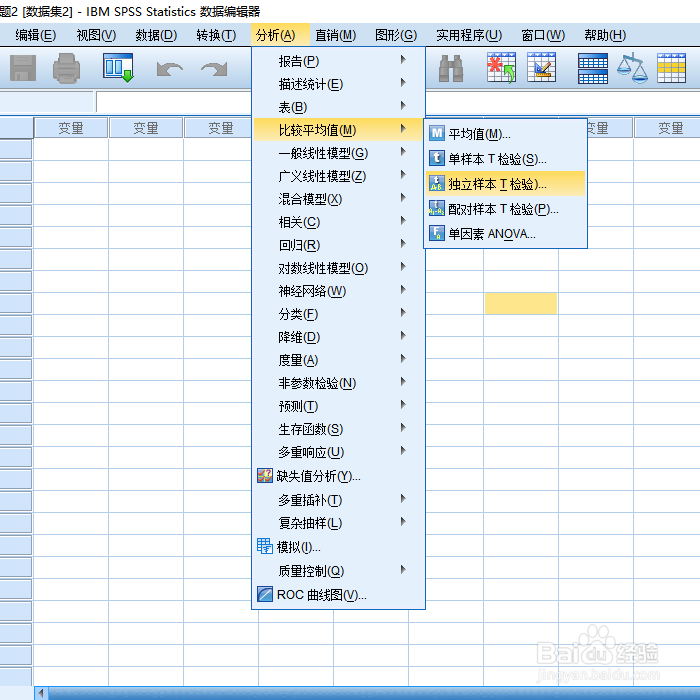Viewport: 700px width, 700px height.
Task: Click the Weight cases scales icon
Action: 632,68
